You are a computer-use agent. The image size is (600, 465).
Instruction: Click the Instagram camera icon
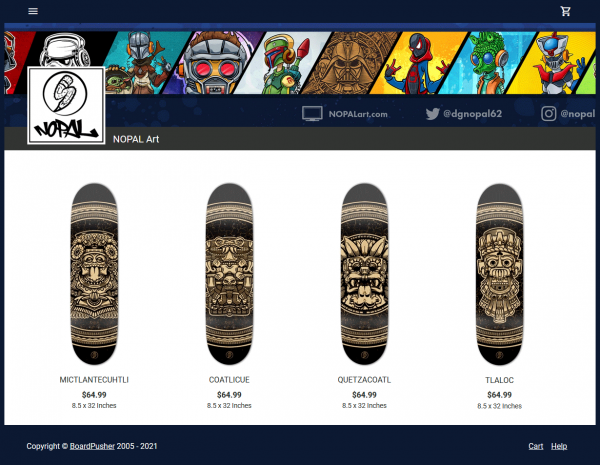(548, 114)
